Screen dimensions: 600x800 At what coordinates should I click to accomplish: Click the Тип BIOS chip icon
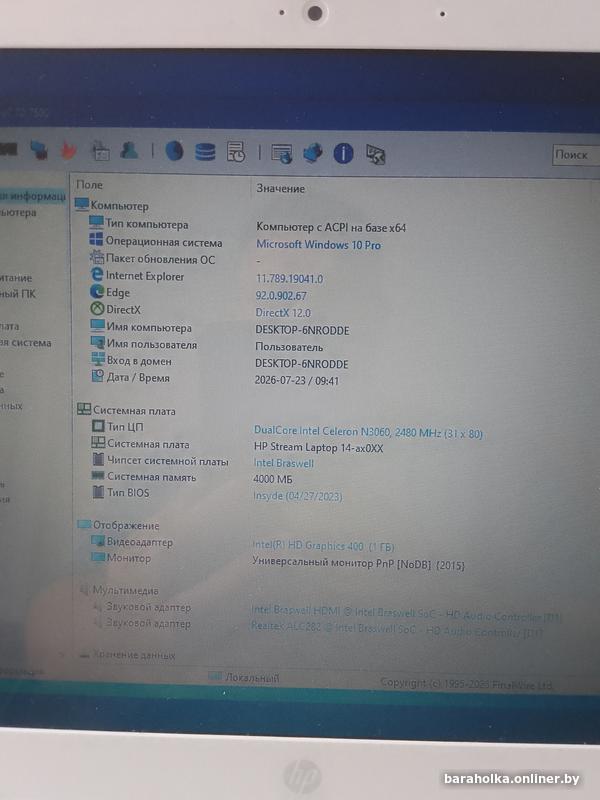click(98, 492)
